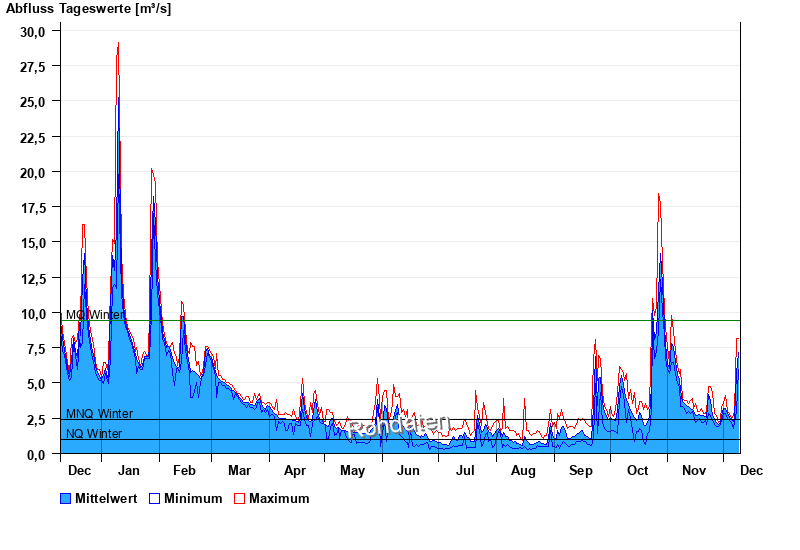This screenshot has width=800, height=550.
Task: Select the Apr month axis label
Action: click(295, 470)
